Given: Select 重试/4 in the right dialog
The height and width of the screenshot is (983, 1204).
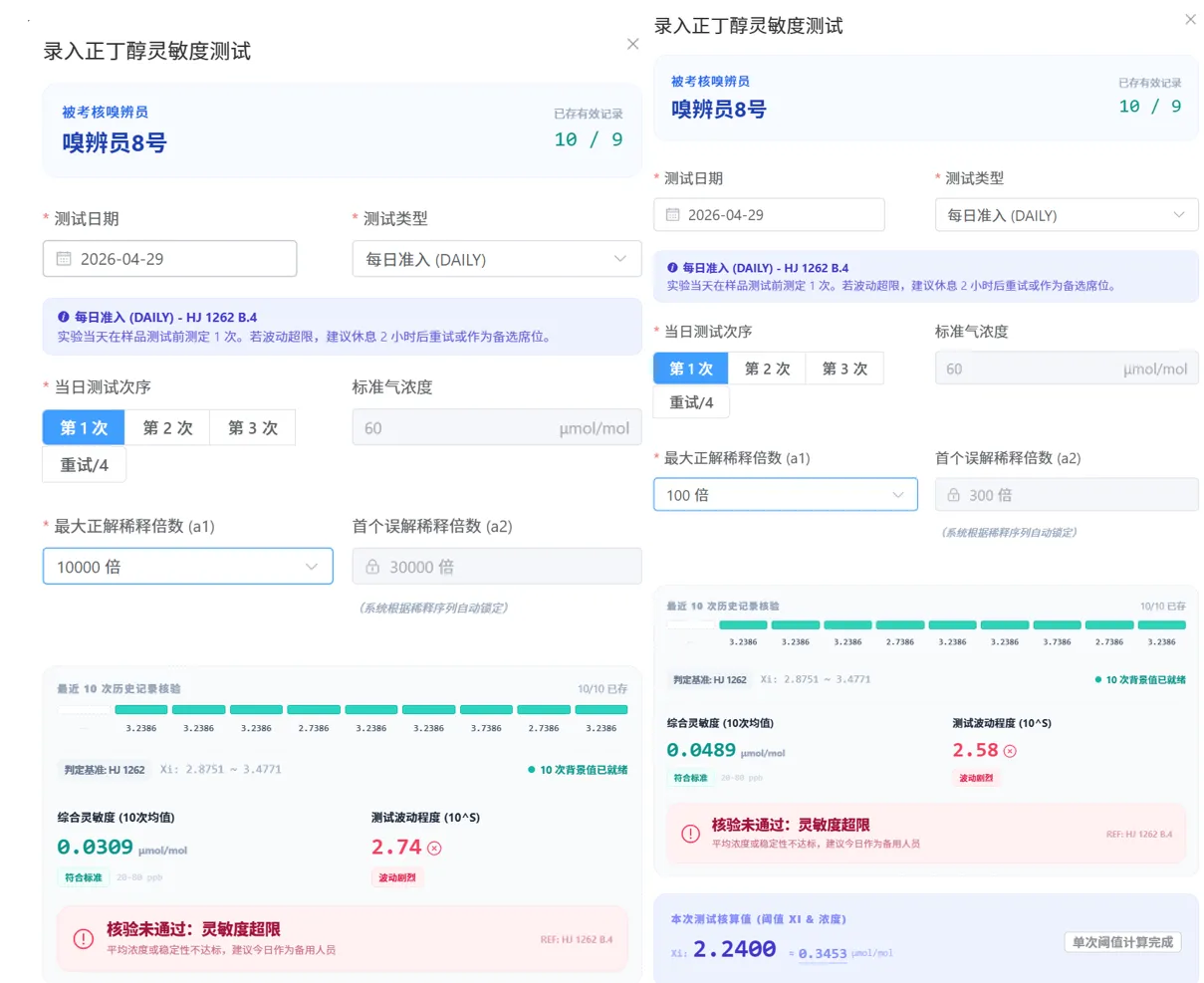Looking at the screenshot, I should (x=691, y=402).
